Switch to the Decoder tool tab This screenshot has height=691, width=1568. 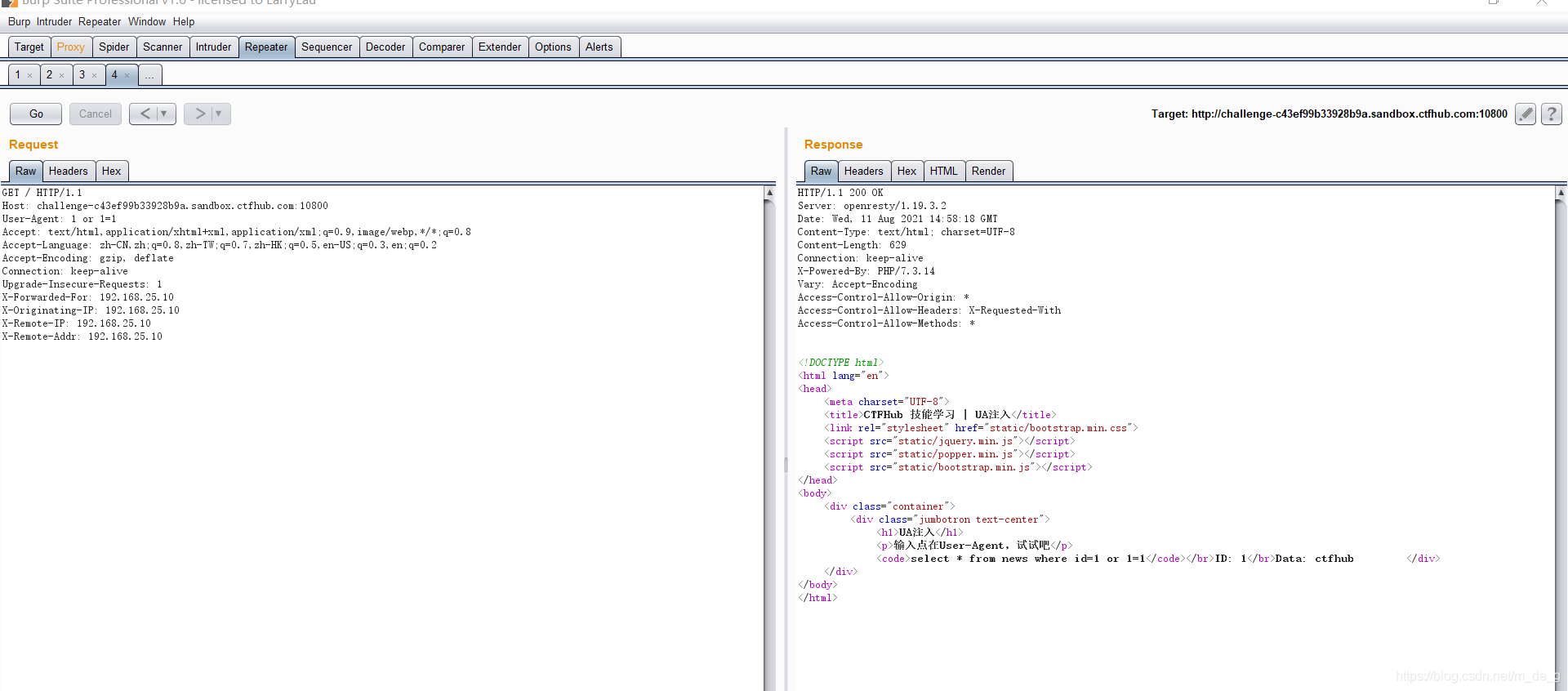click(x=385, y=47)
